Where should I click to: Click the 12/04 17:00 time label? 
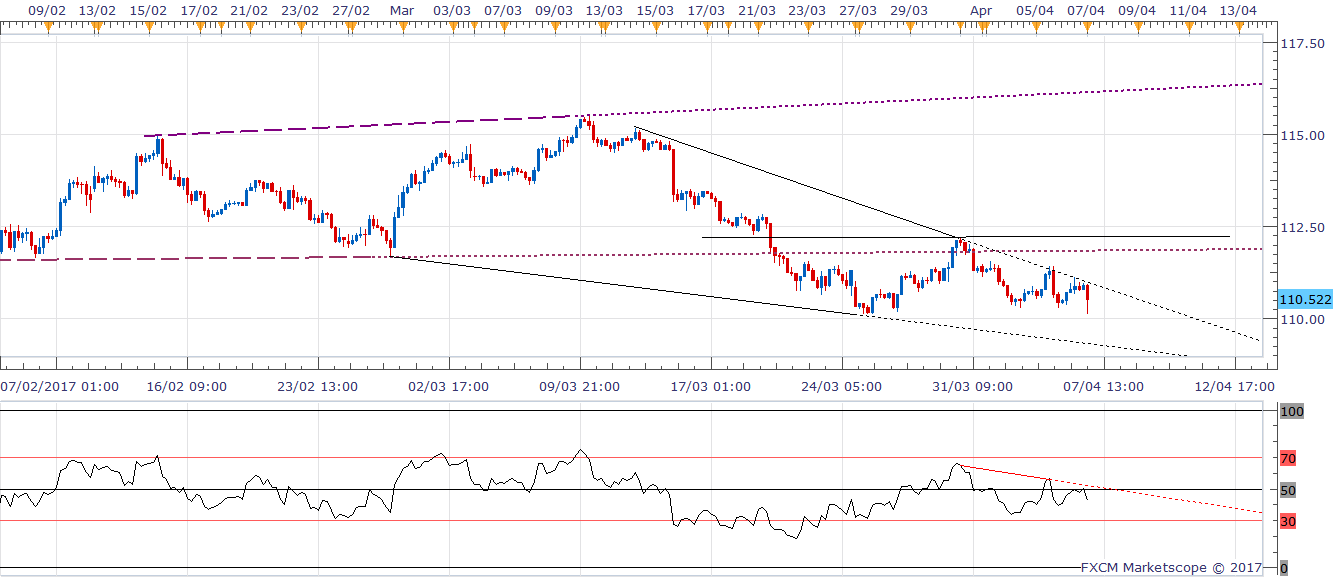[x=1235, y=386]
